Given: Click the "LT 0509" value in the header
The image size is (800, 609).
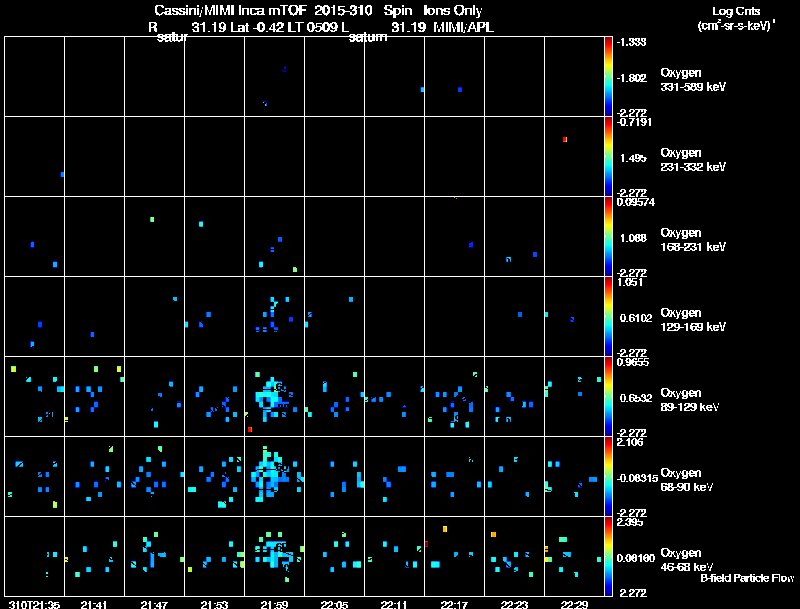Looking at the screenshot, I should click(312, 27).
